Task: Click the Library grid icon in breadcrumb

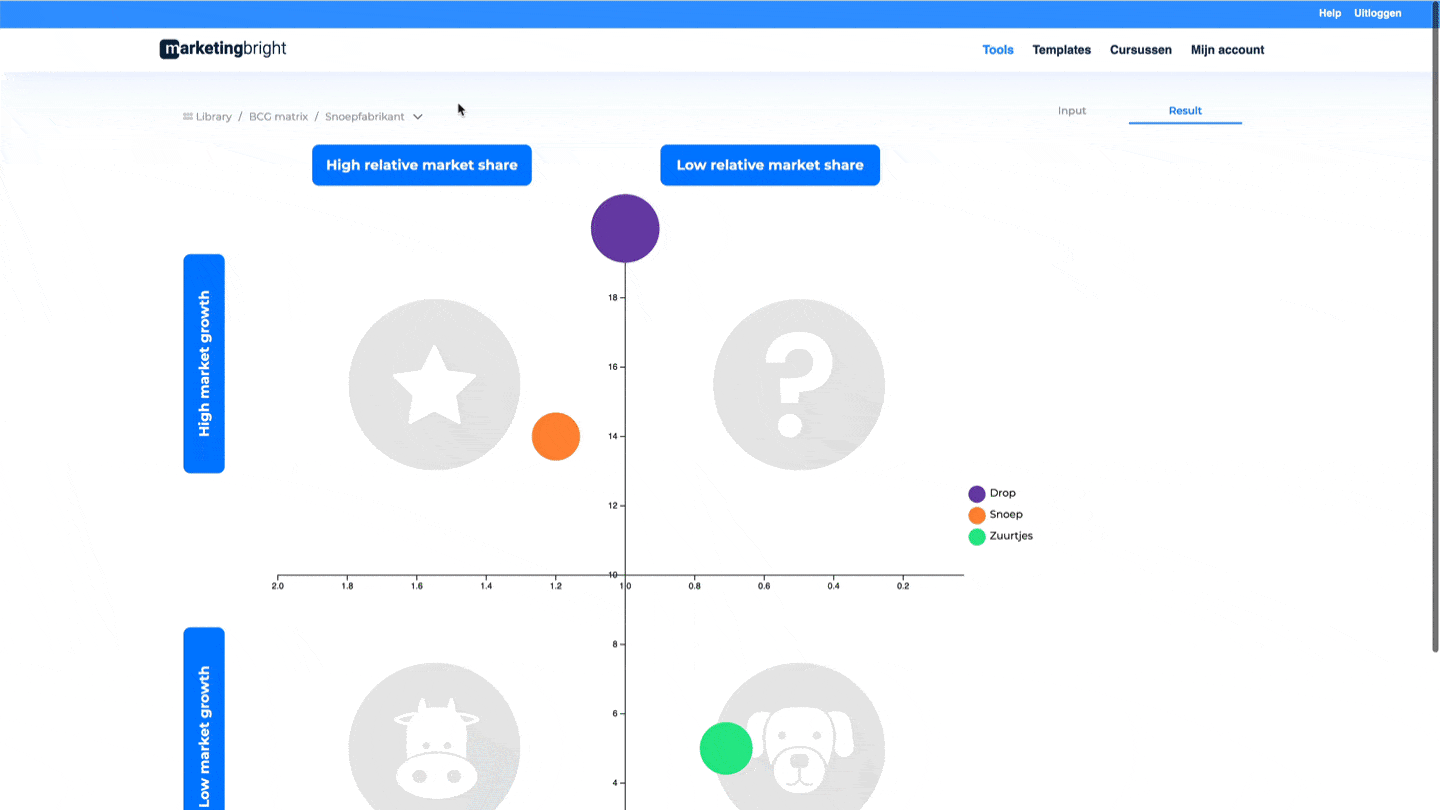Action: (x=188, y=117)
